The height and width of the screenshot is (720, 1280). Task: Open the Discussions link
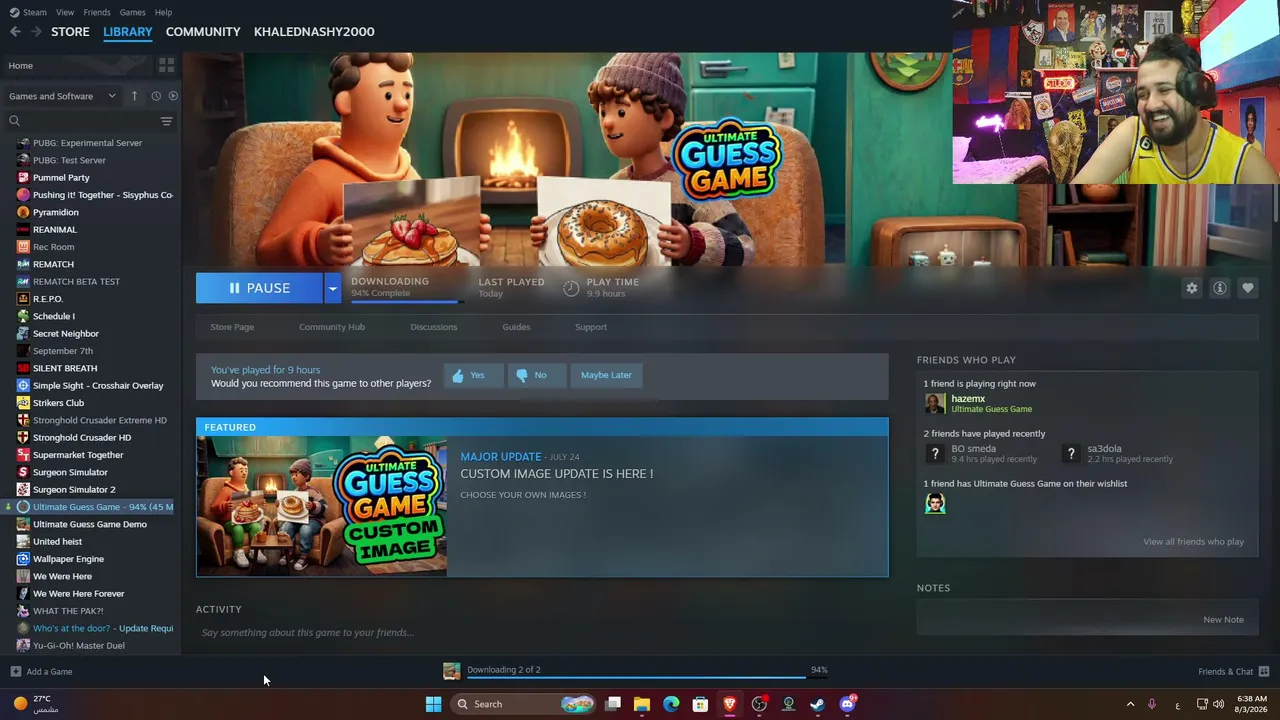point(434,327)
